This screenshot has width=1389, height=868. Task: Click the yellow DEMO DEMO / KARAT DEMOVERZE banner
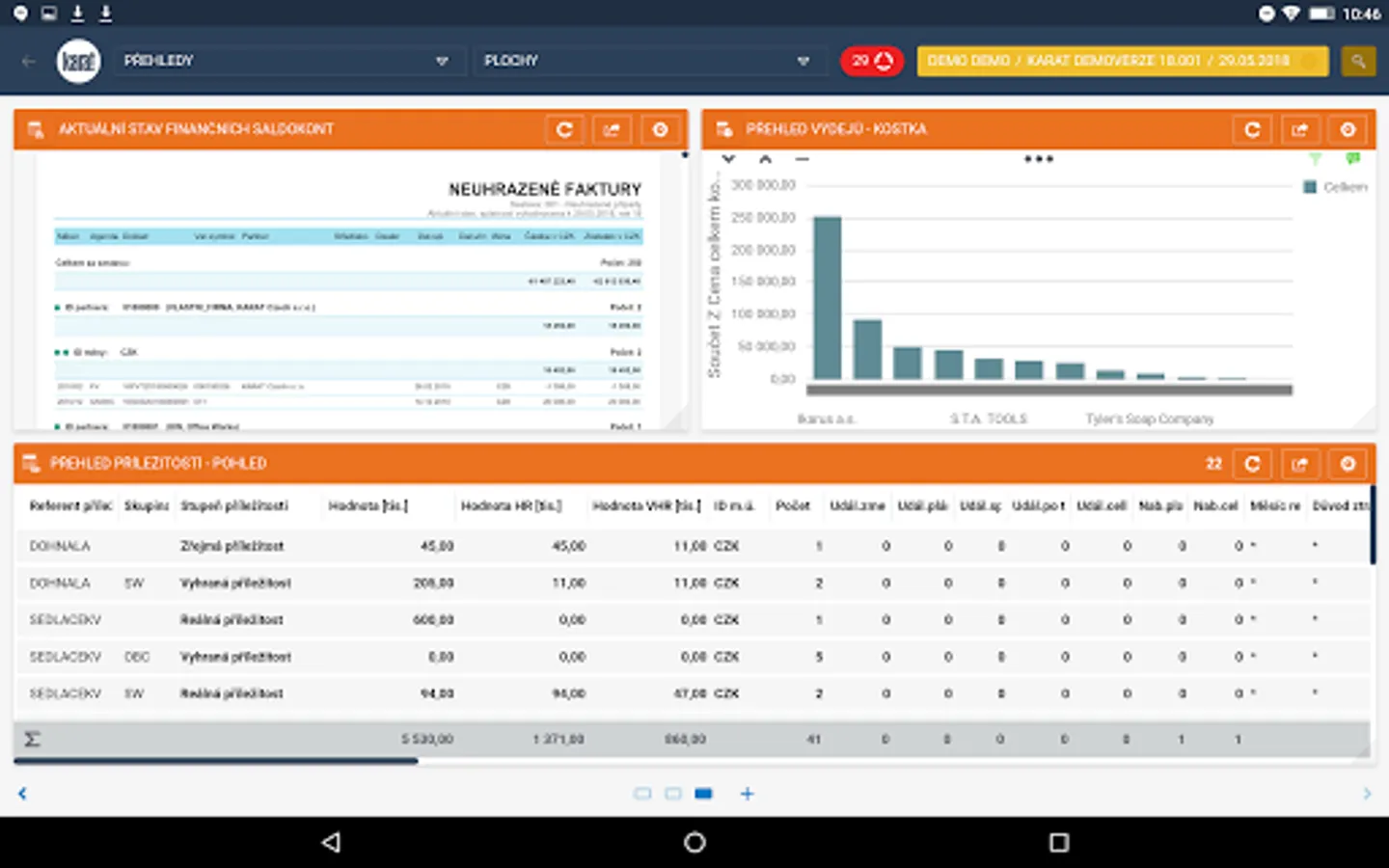[1122, 60]
